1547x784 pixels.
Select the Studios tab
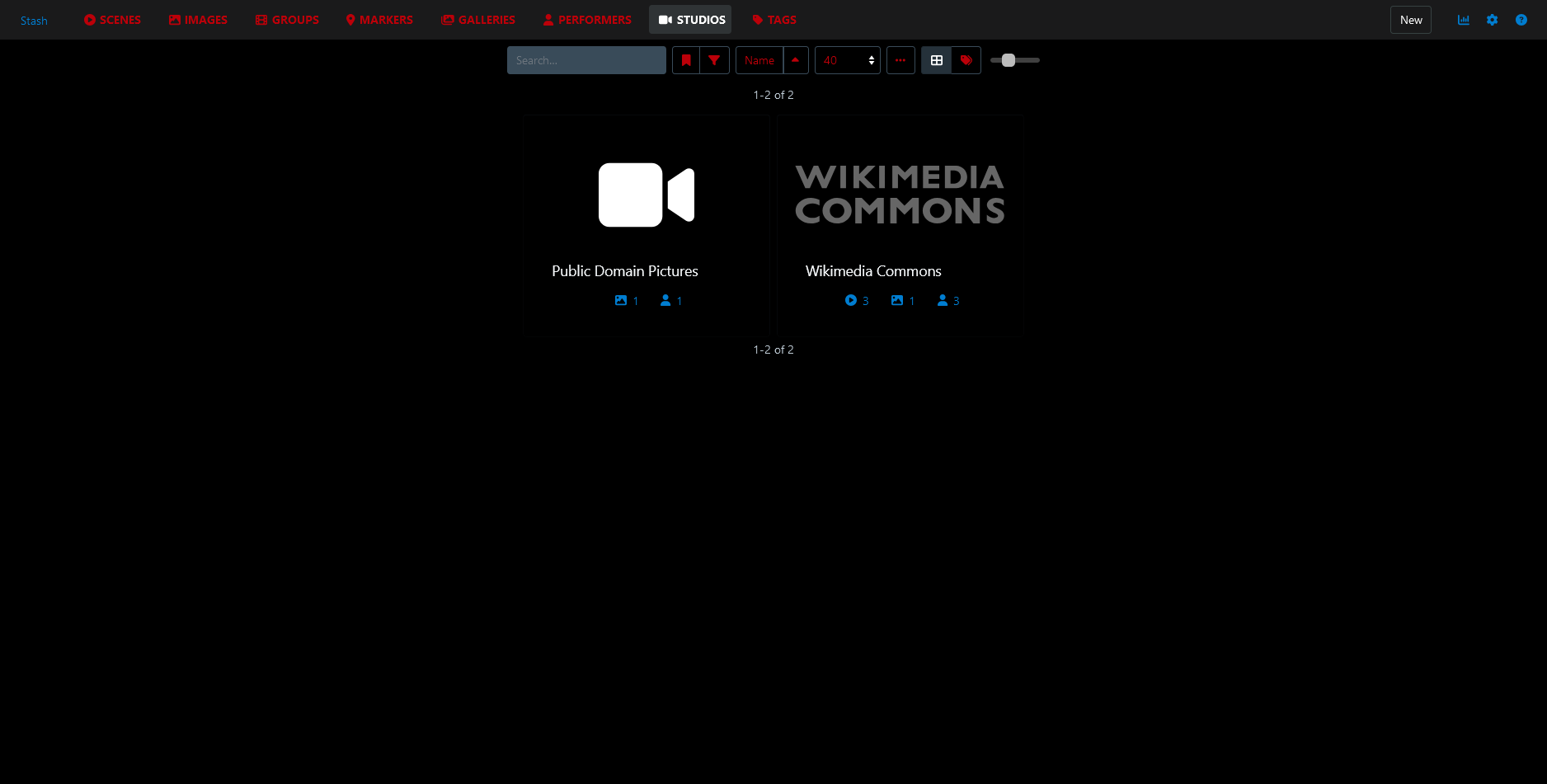[x=691, y=20]
